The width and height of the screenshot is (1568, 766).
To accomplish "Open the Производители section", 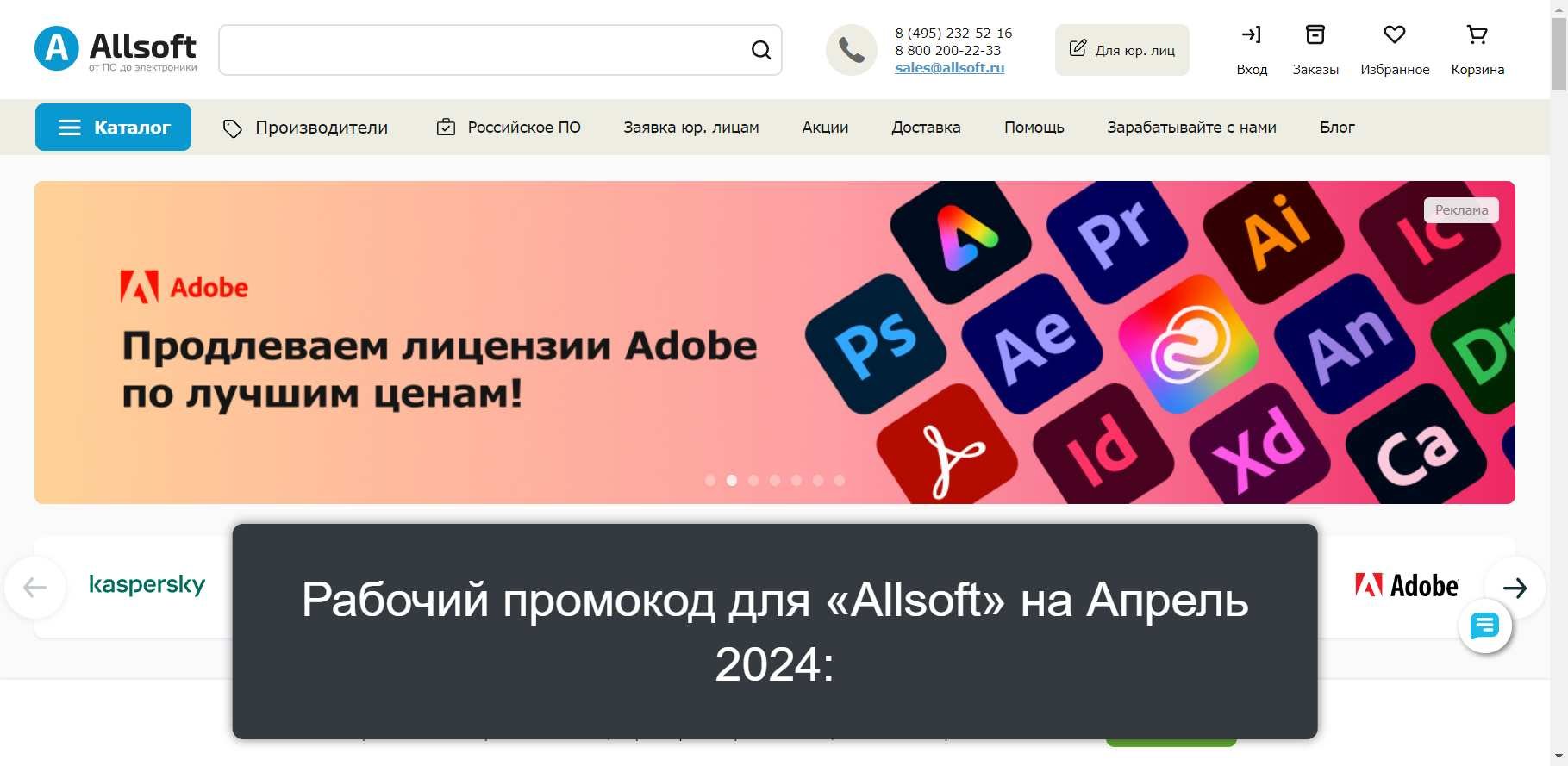I will [x=305, y=128].
